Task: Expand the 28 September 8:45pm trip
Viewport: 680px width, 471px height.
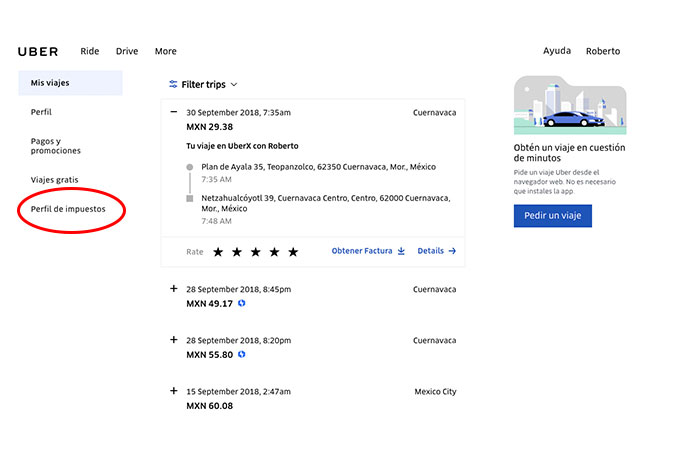Action: click(x=173, y=288)
